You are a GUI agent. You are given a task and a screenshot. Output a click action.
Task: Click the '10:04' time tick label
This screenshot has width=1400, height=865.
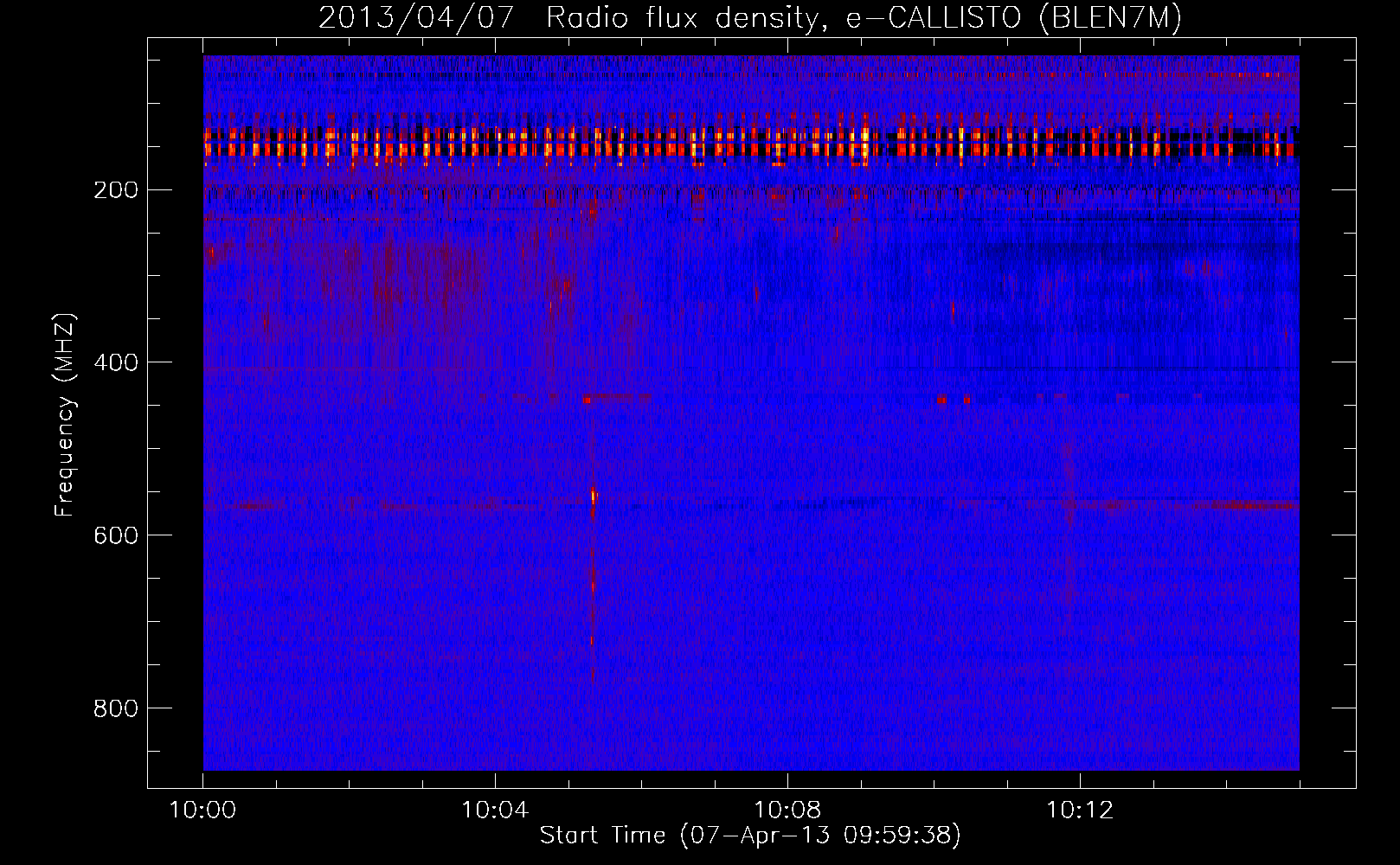(x=495, y=811)
